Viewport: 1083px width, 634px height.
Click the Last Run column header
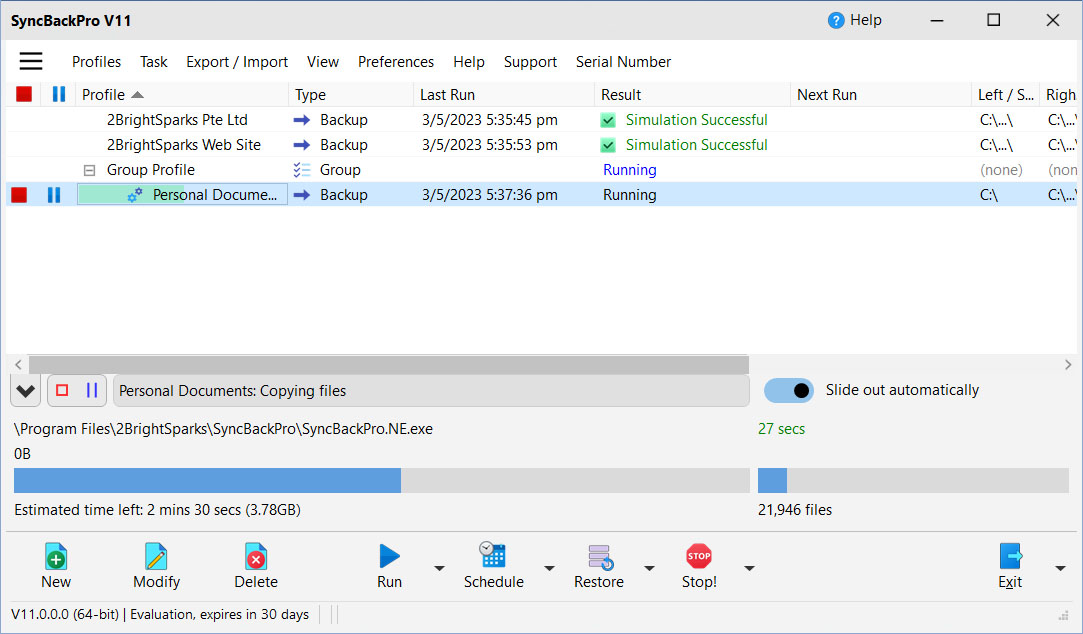pos(504,95)
